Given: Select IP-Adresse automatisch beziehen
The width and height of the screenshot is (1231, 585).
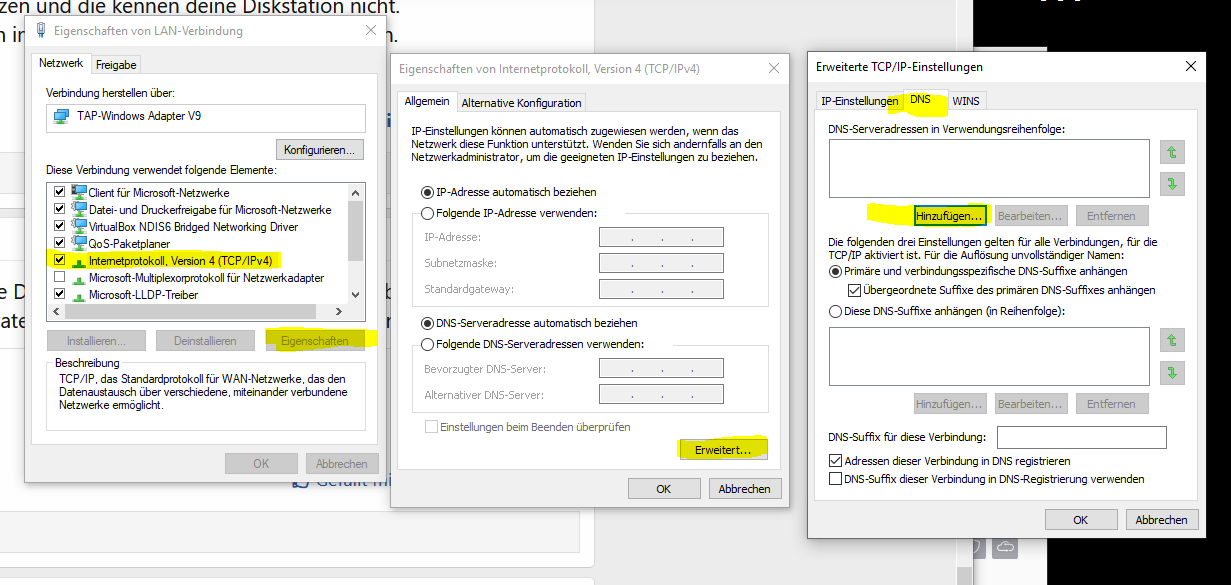Looking at the screenshot, I should pyautogui.click(x=428, y=191).
